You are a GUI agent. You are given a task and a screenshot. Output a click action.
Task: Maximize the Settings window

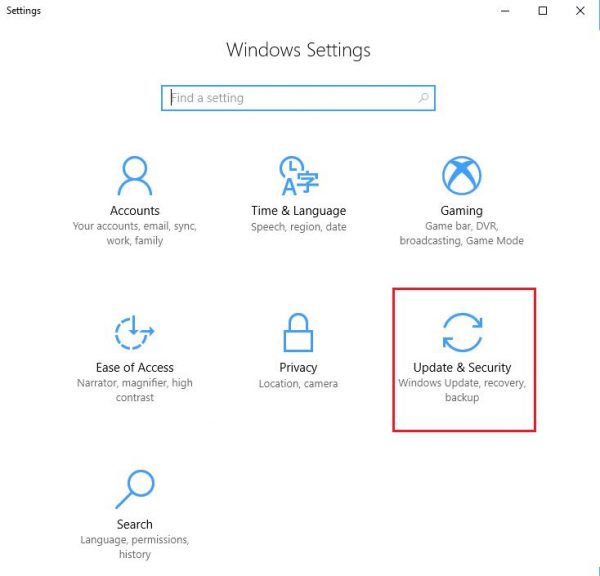click(x=543, y=11)
